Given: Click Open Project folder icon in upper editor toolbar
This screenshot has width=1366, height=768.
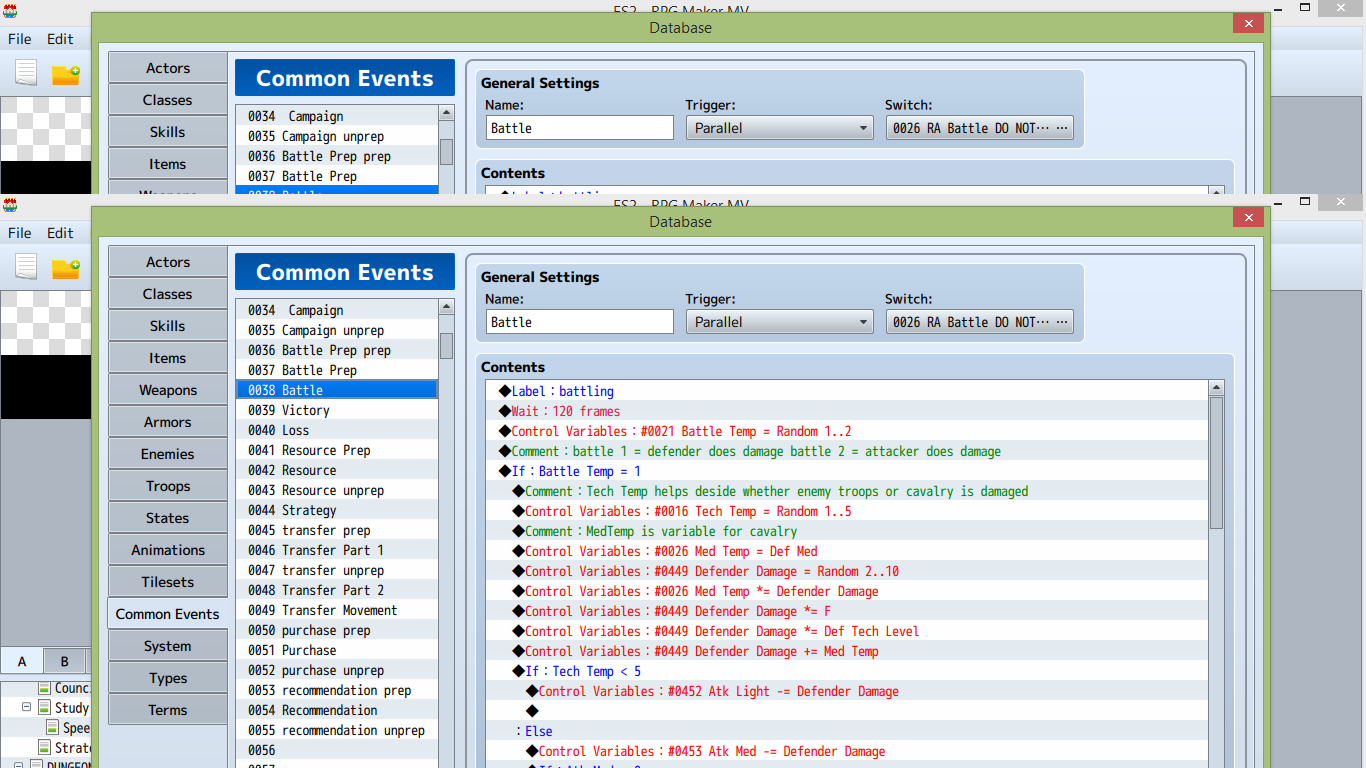Looking at the screenshot, I should tap(66, 74).
